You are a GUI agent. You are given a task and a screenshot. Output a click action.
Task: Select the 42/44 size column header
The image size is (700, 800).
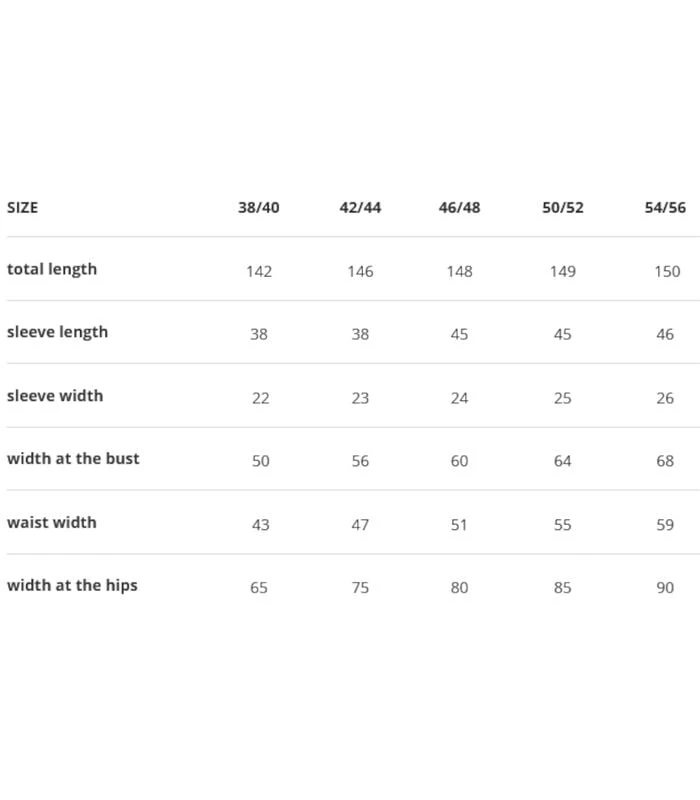[360, 208]
